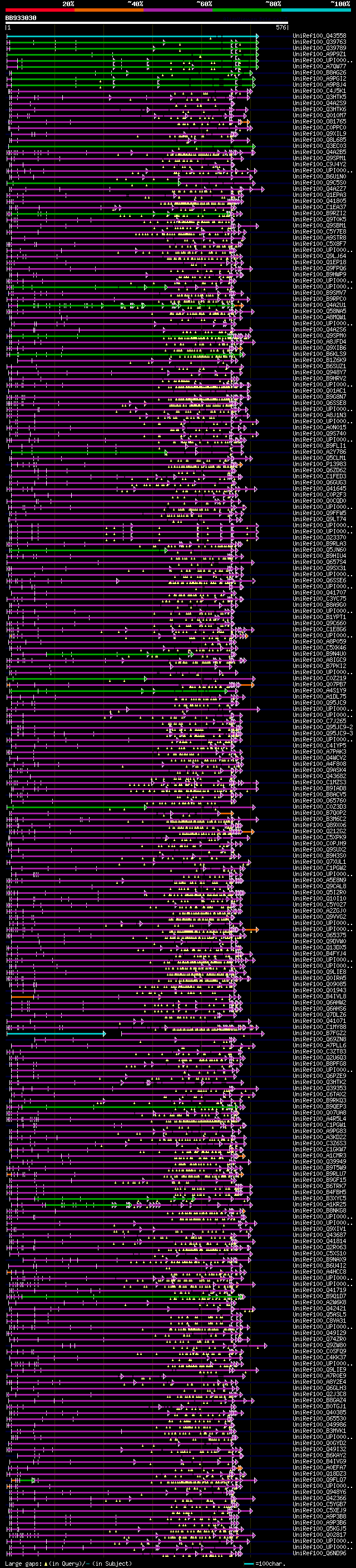Select hit label UniRef100_C5XS10
Image resolution: width=356 pixels, height=1568 pixels.
319,1253
